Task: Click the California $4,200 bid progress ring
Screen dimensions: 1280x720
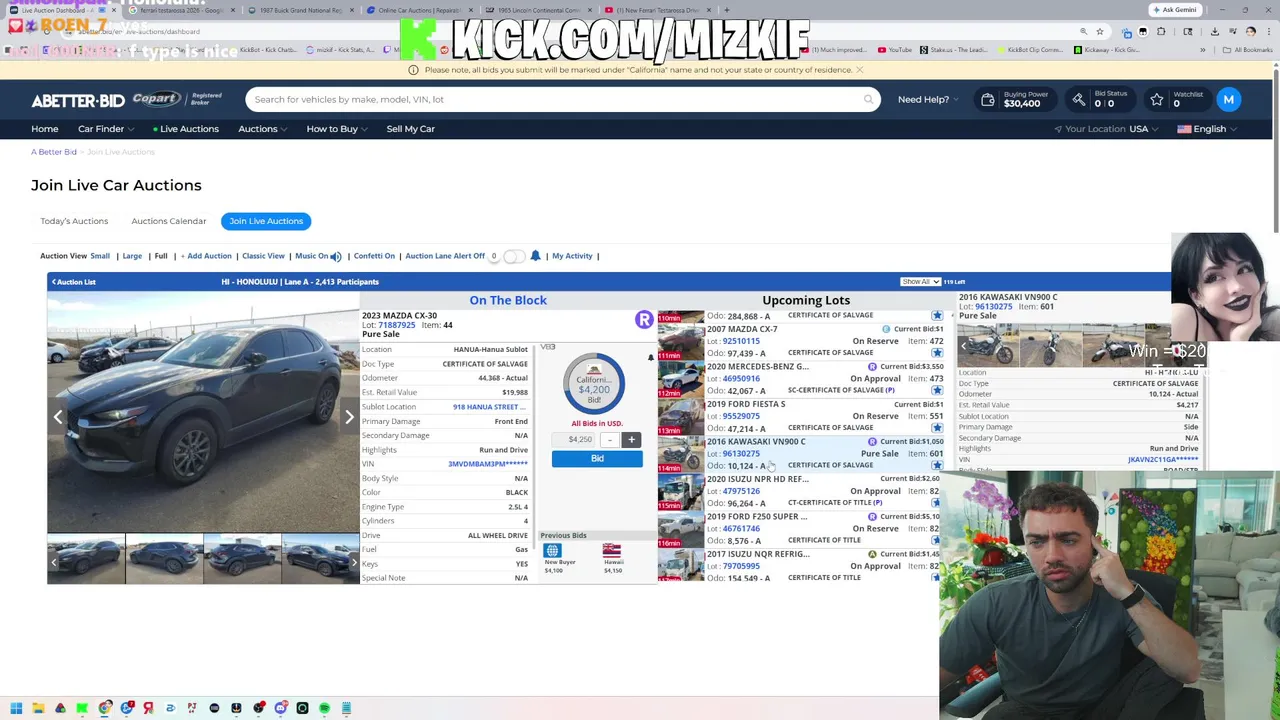Action: [x=594, y=384]
